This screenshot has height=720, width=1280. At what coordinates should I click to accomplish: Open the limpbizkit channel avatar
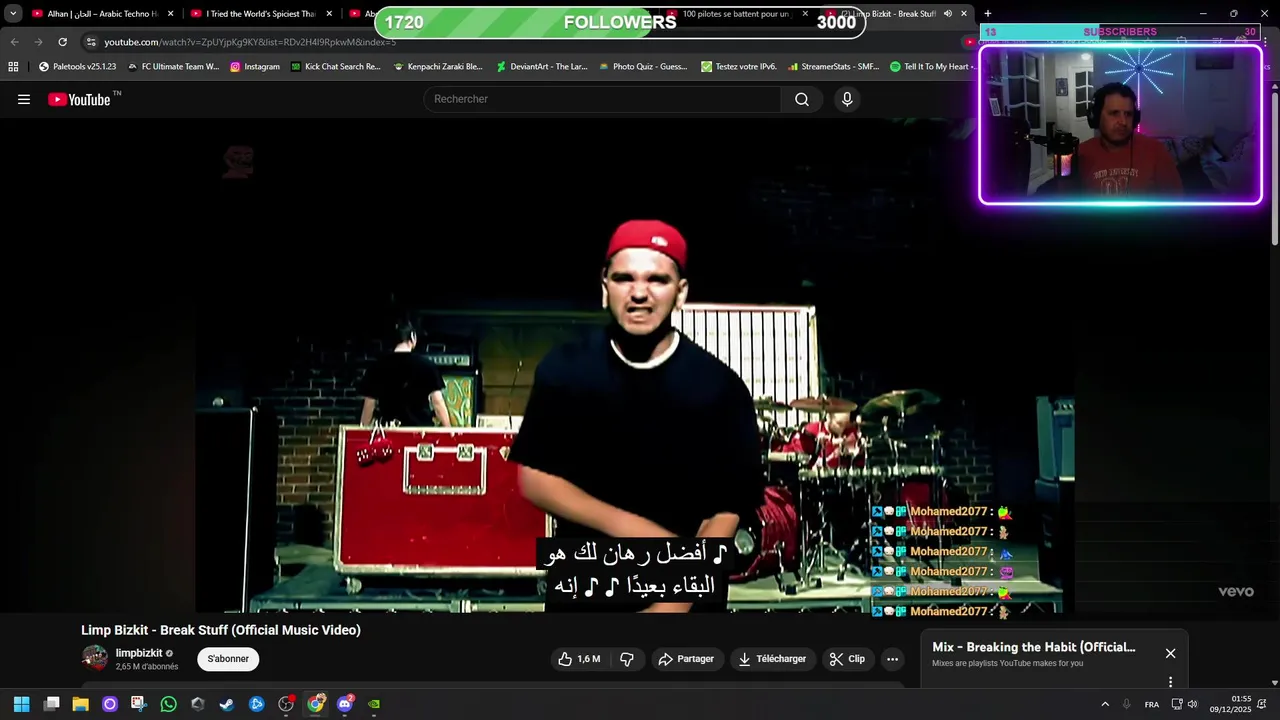click(x=95, y=658)
